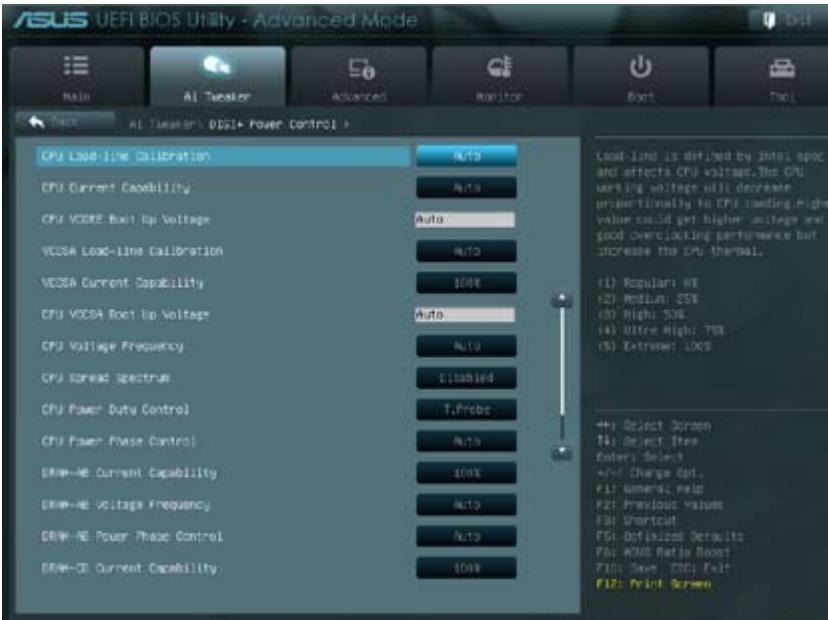Open DRAM-AB Power Phase Control Auto dropdown

(466, 536)
